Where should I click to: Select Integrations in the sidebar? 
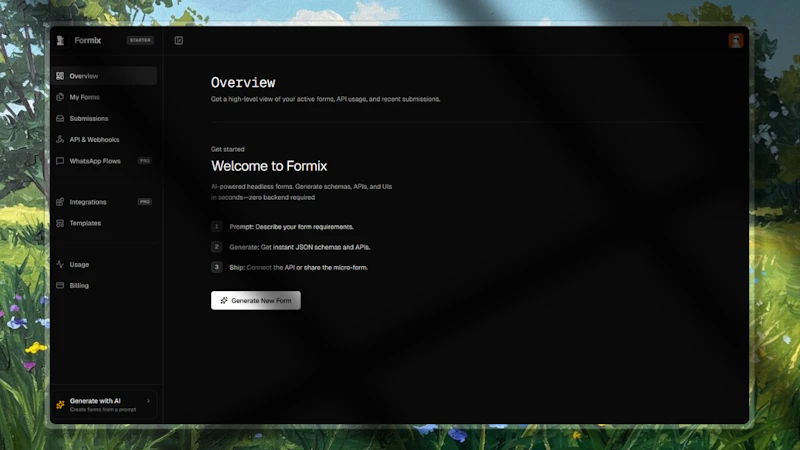(x=104, y=202)
